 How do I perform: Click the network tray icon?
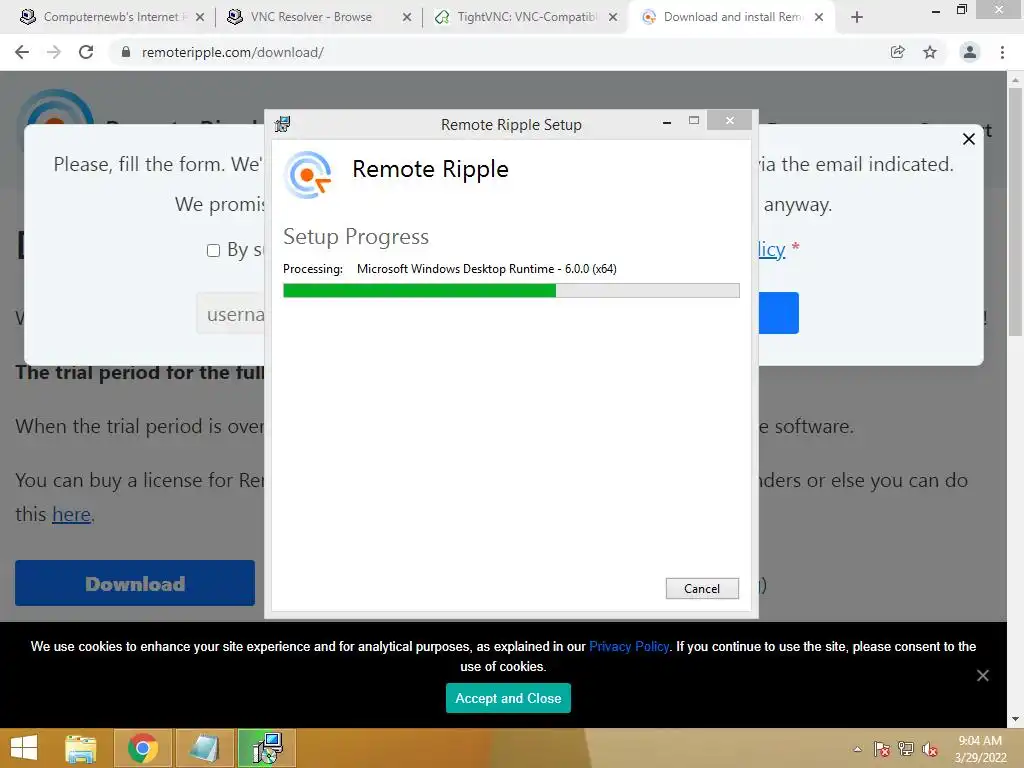906,749
